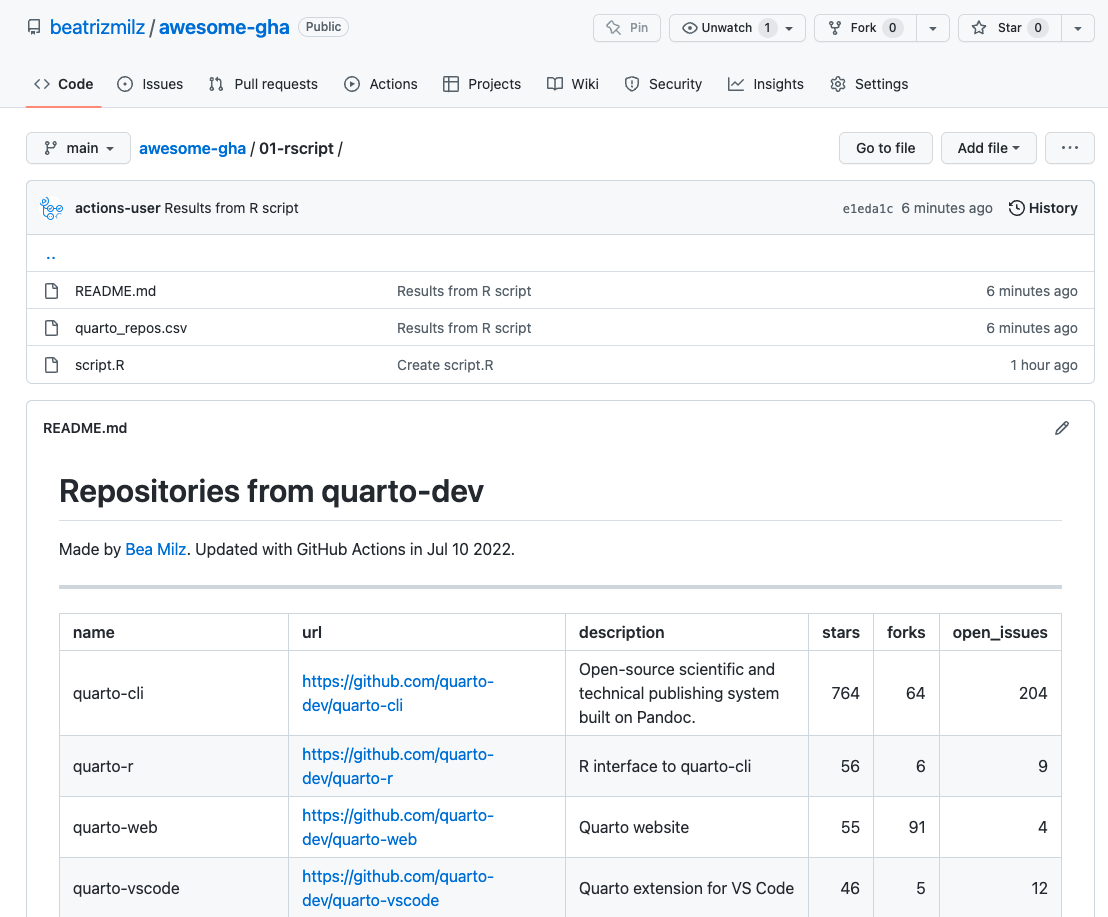Image resolution: width=1108 pixels, height=917 pixels.
Task: Expand the Fork options dropdown arrow
Action: coord(933,28)
